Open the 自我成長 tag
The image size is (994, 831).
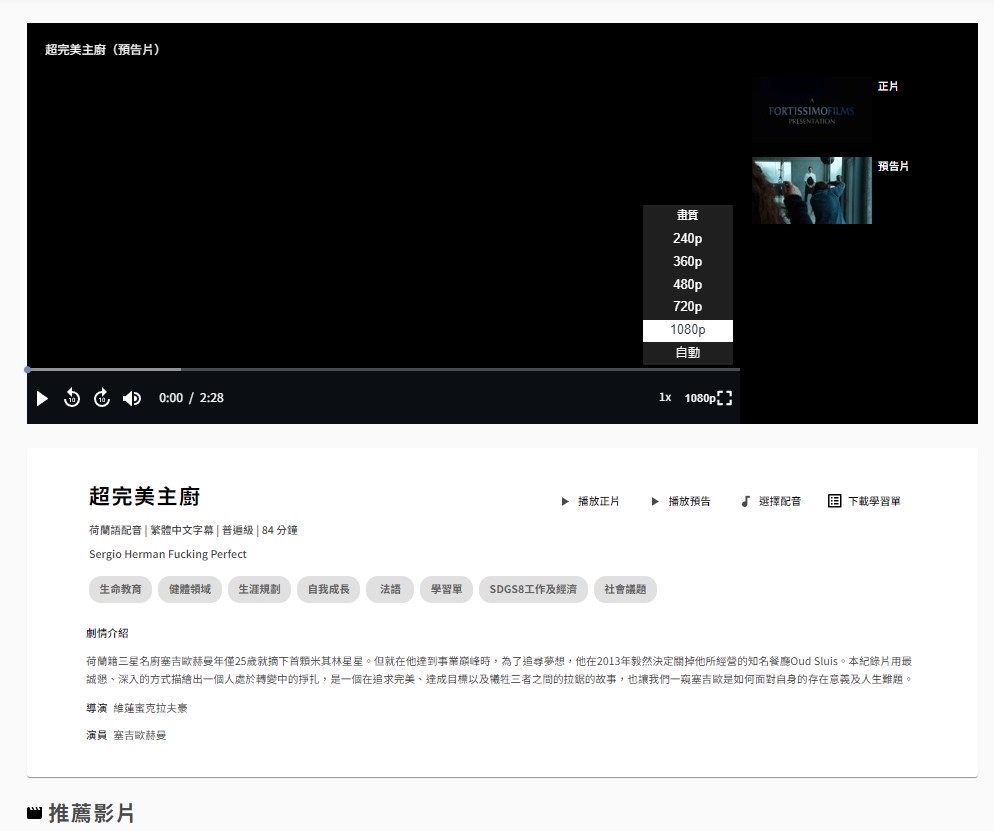coord(328,589)
